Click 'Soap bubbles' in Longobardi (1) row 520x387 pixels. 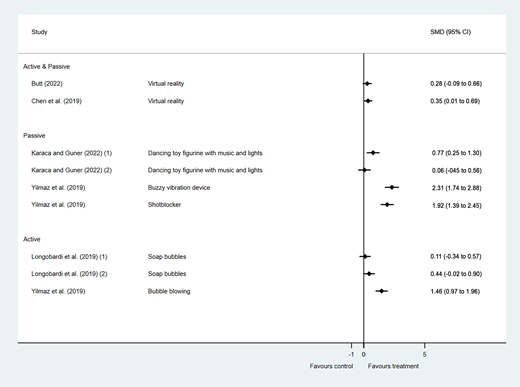tap(167, 257)
